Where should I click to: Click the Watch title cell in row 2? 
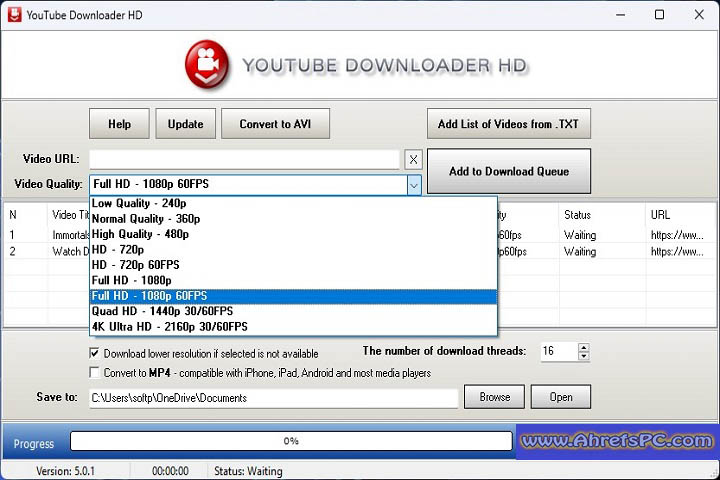(71, 252)
